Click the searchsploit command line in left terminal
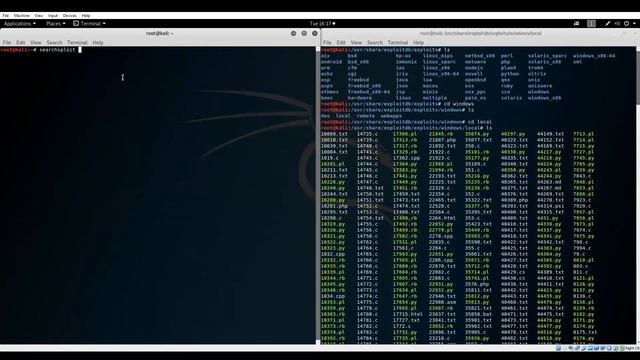 tap(41, 50)
